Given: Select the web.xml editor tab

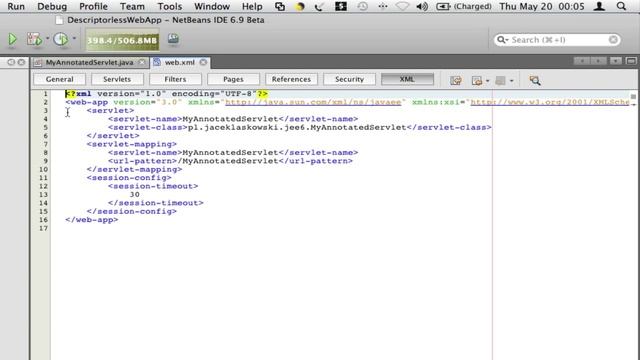Looking at the screenshot, I should coord(180,62).
